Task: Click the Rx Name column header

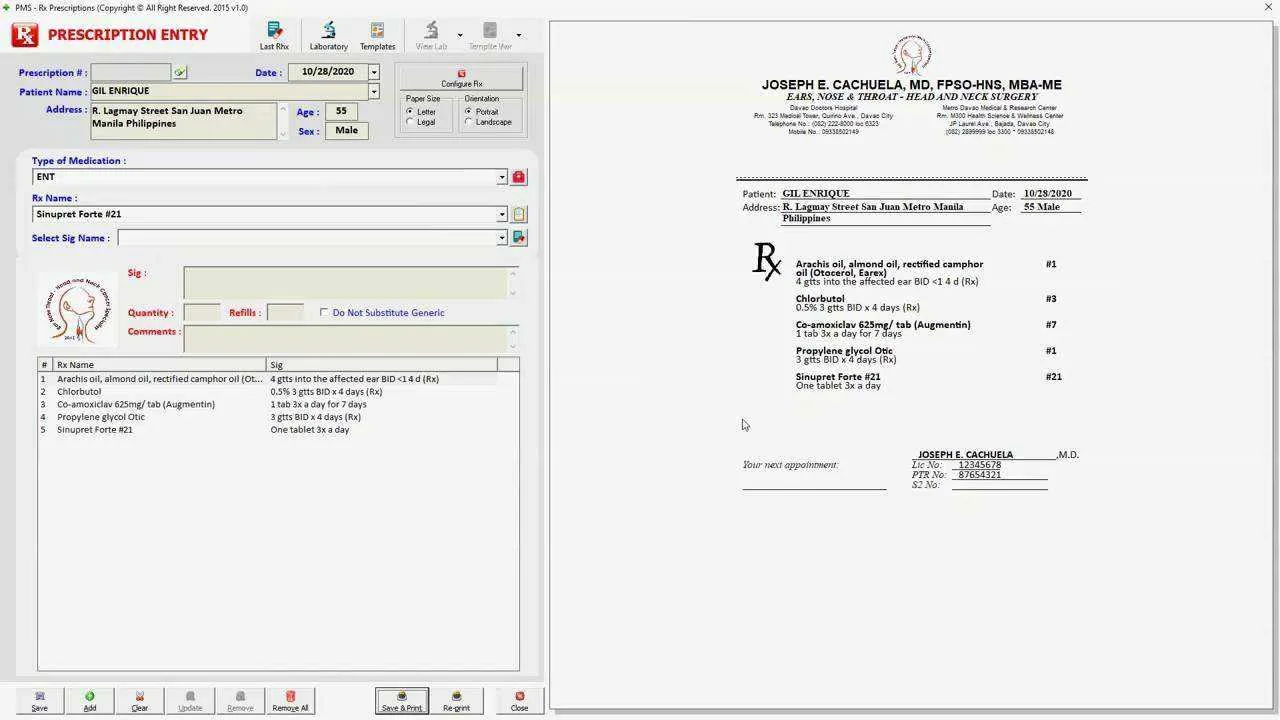Action: [x=159, y=365]
